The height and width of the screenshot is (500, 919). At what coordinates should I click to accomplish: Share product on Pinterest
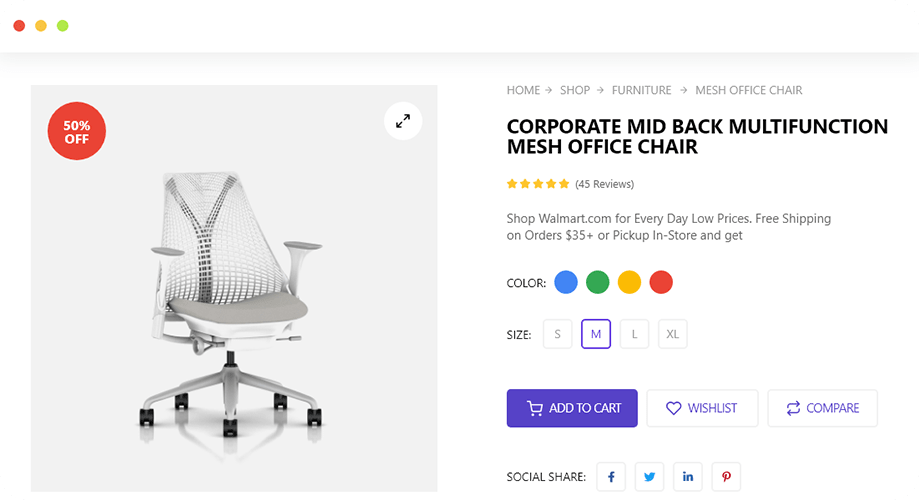click(x=726, y=477)
